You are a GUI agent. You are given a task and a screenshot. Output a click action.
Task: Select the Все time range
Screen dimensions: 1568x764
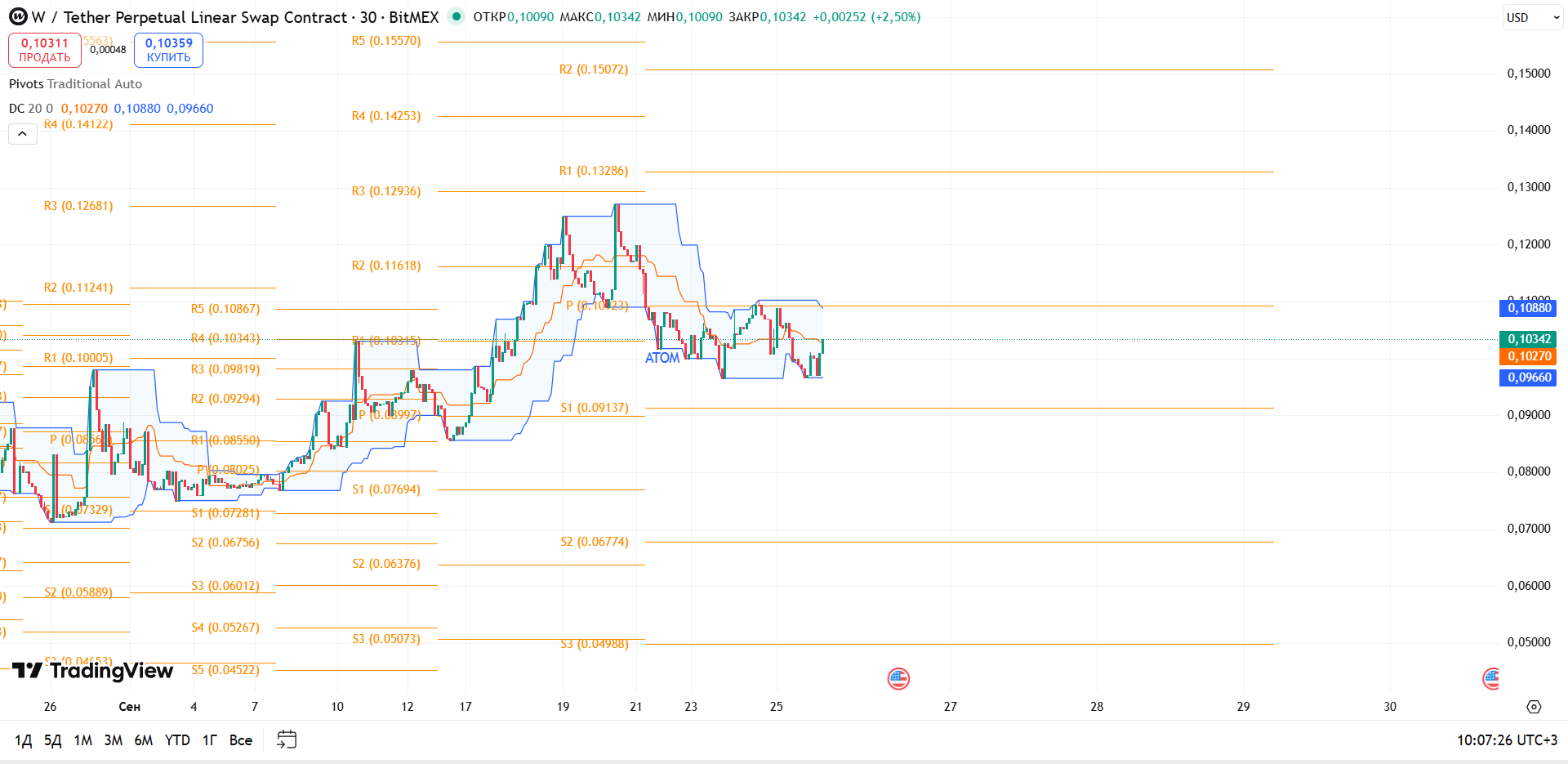(x=241, y=740)
